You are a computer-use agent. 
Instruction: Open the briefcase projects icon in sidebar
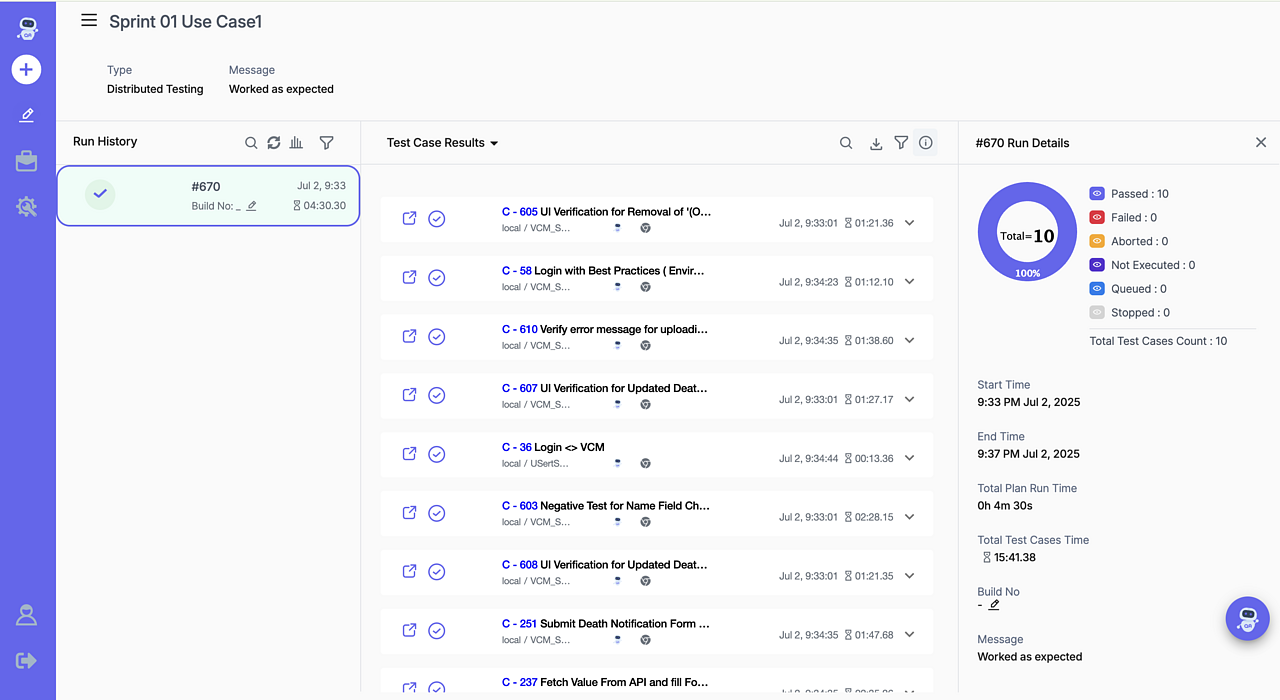(26, 161)
